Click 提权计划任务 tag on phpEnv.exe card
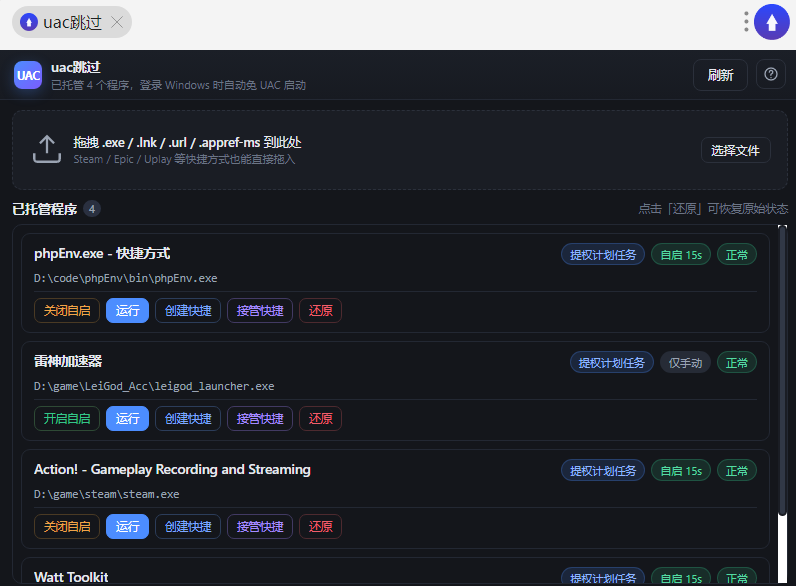This screenshot has width=796, height=586. click(603, 254)
